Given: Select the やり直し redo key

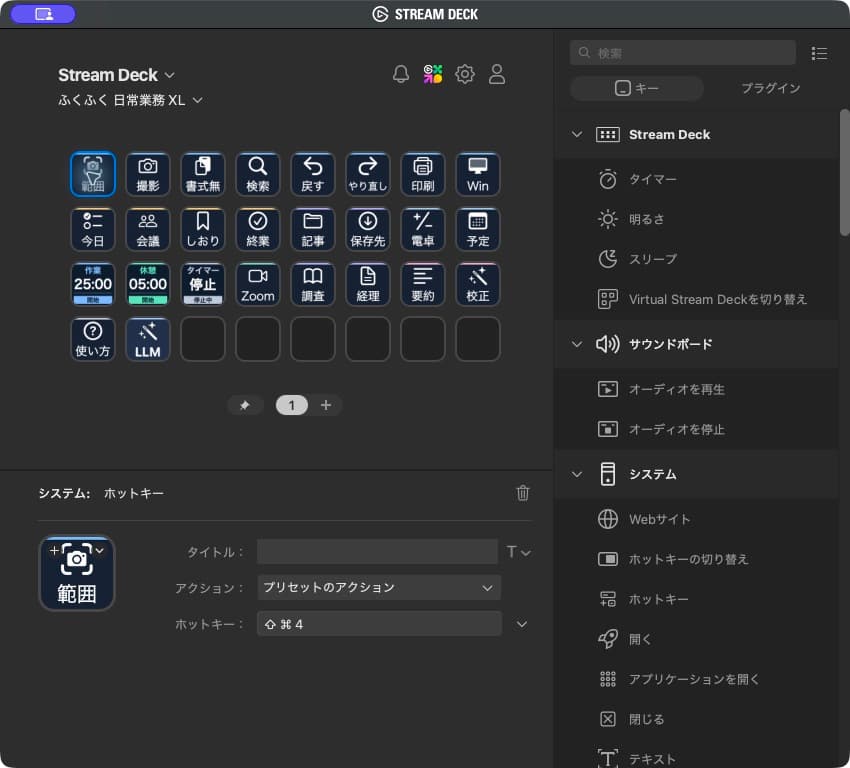Looking at the screenshot, I should (x=368, y=174).
